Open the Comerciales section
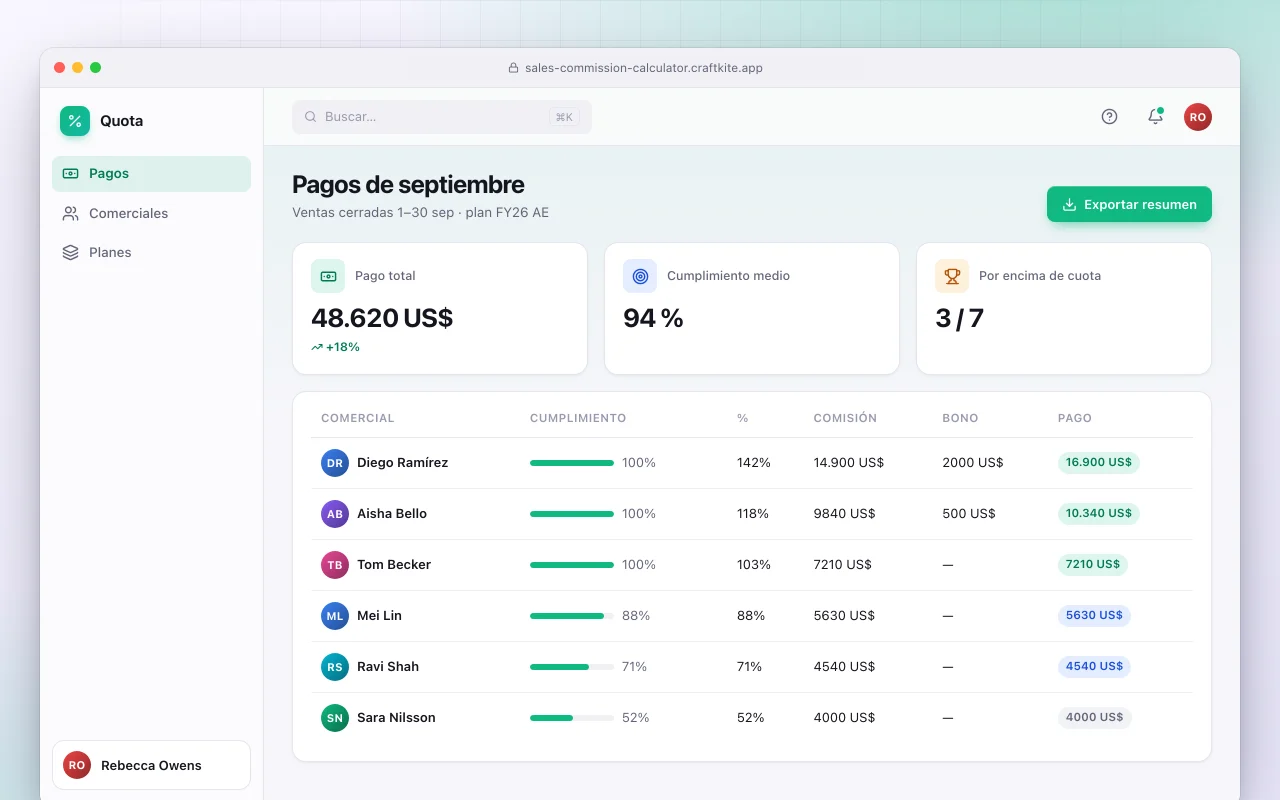 (151, 213)
